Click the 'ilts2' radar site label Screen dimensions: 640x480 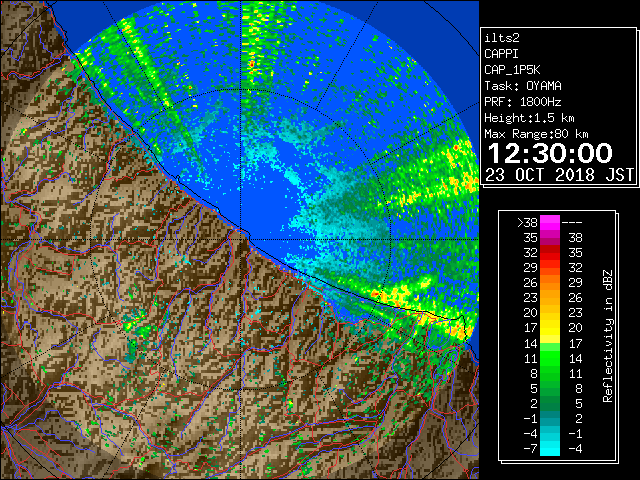tap(502, 38)
